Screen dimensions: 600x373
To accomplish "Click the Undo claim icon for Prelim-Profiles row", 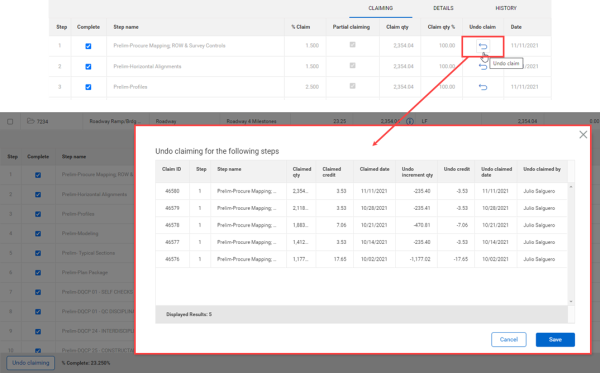I will click(x=483, y=87).
